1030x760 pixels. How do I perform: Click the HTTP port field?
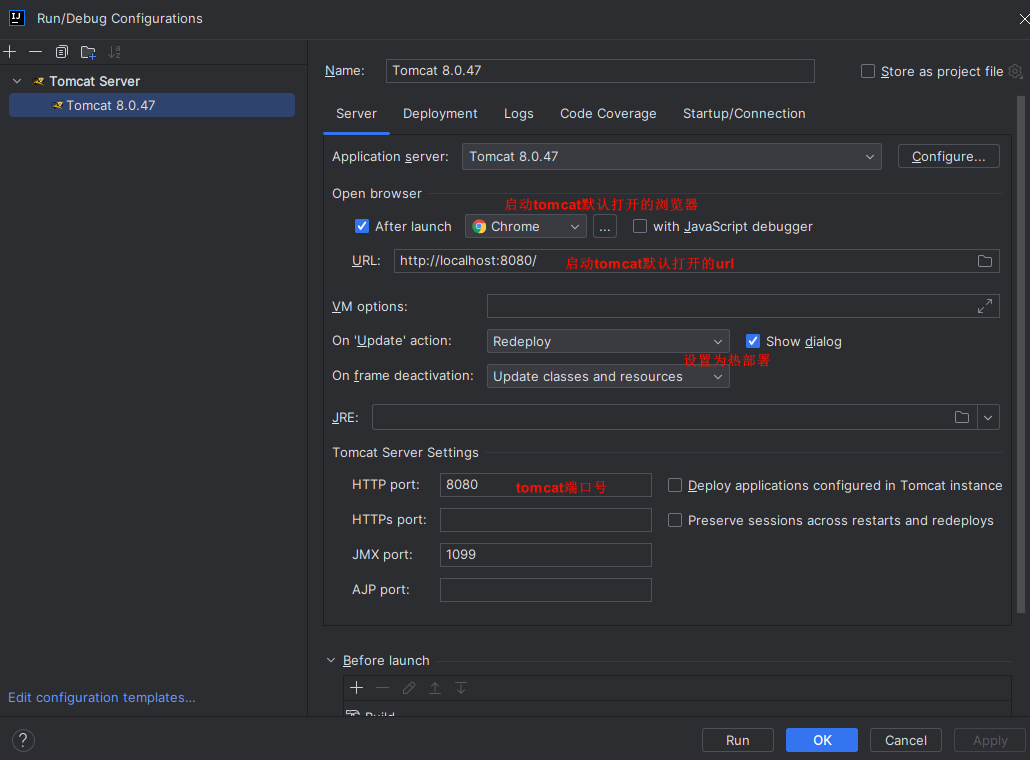[546, 485]
